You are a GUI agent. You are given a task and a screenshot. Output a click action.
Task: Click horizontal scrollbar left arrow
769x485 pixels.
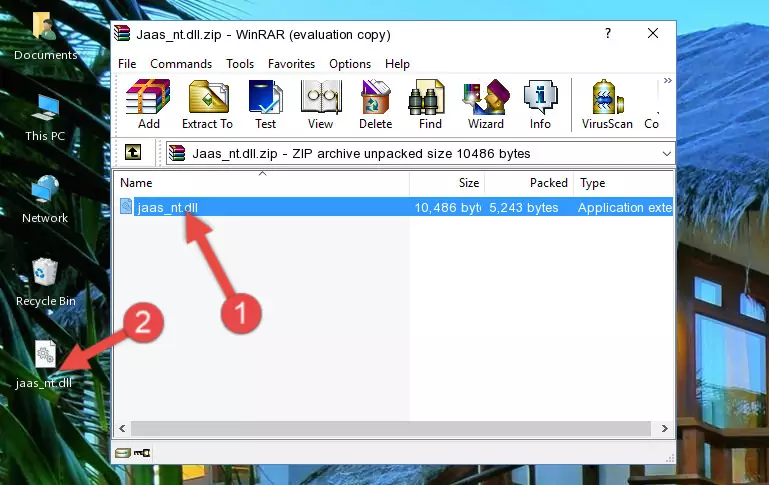tap(123, 428)
